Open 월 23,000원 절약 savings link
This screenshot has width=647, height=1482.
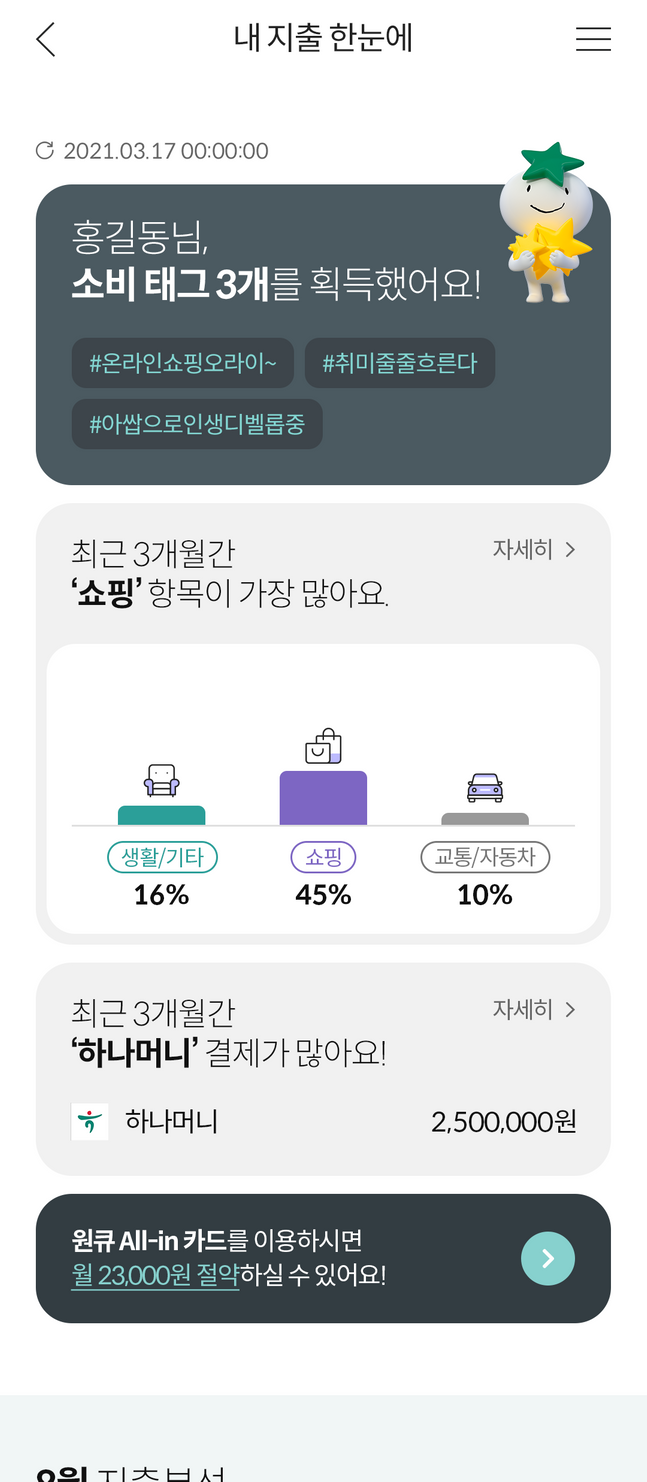coord(155,1277)
